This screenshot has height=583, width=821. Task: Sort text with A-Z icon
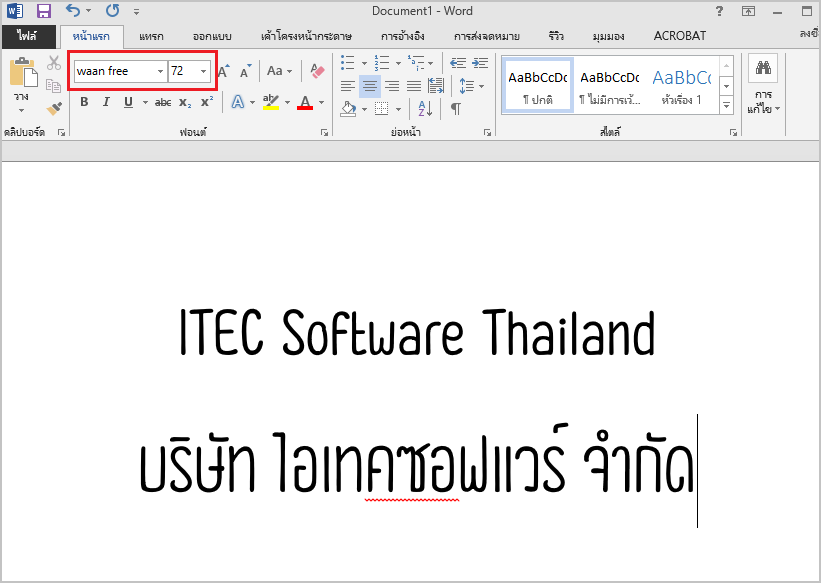pos(425,109)
